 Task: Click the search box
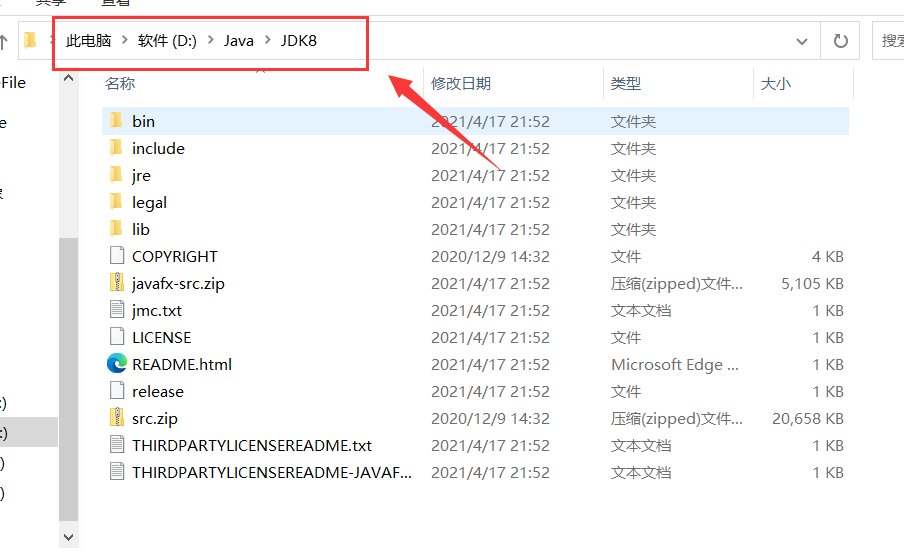(888, 41)
